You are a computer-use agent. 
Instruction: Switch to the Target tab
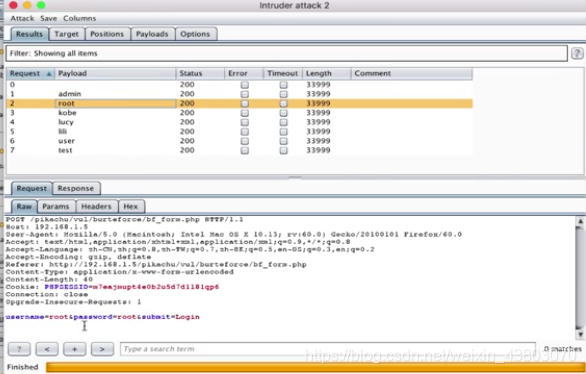click(x=67, y=34)
